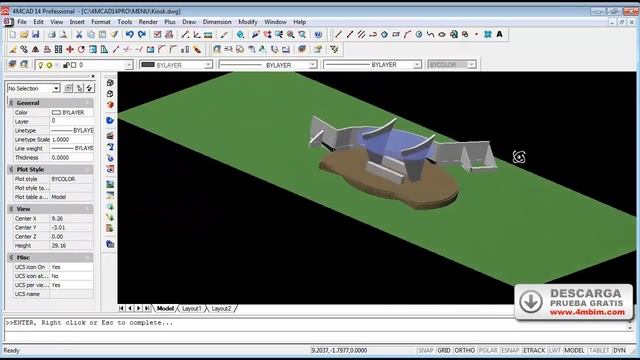
Task: Click the DESCARGA PRUEBA GRATIS download button
Action: click(573, 302)
